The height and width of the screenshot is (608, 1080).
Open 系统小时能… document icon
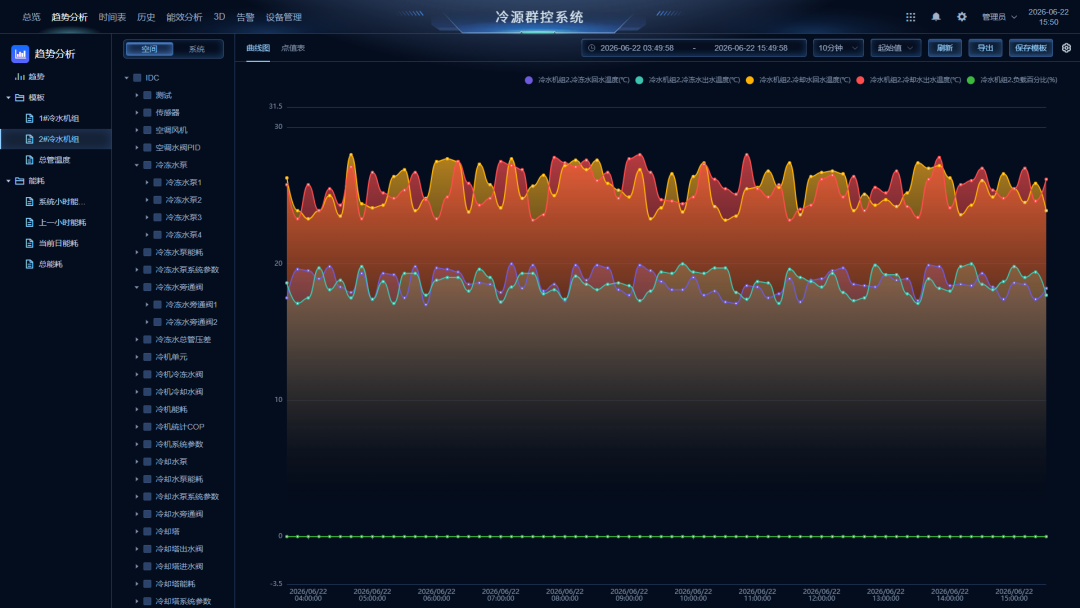tap(29, 202)
